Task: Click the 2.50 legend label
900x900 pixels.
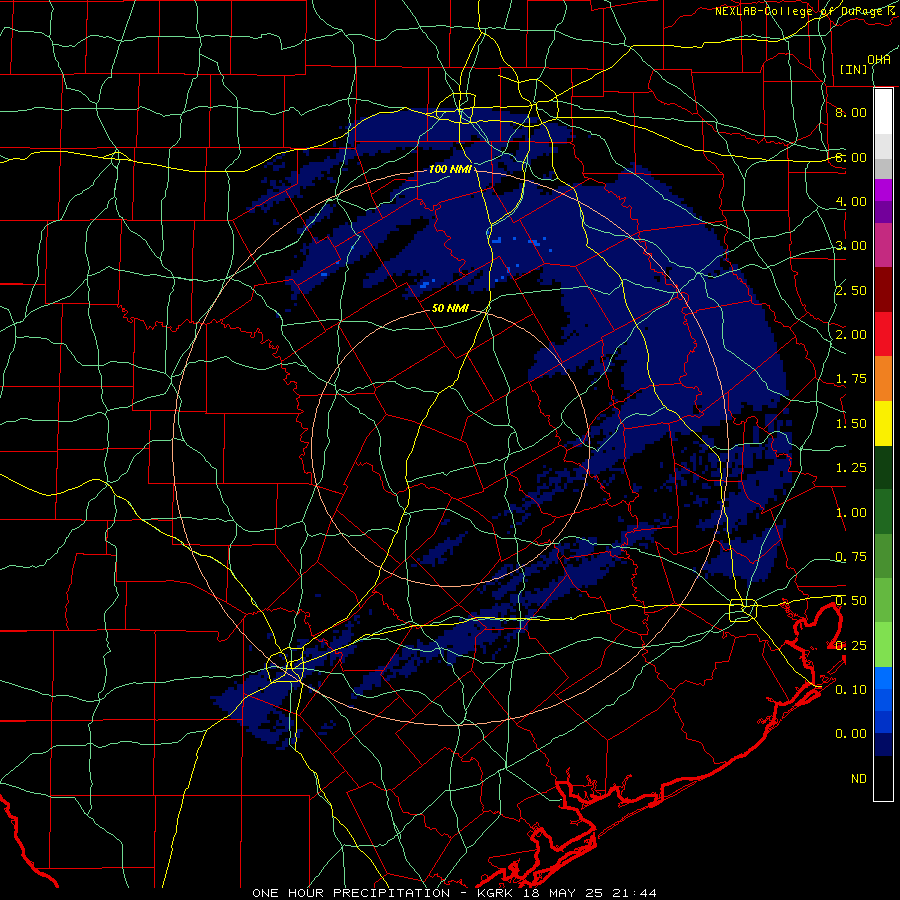Action: click(851, 290)
